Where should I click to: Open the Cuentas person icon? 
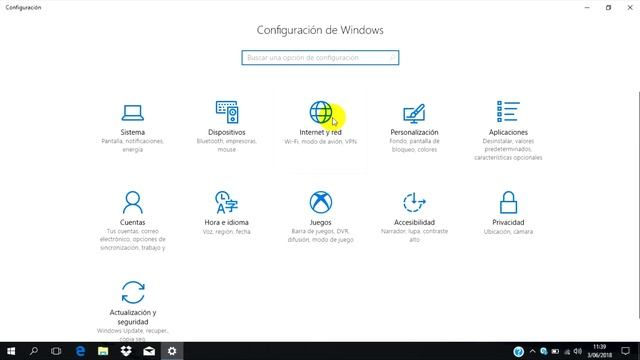pos(133,202)
